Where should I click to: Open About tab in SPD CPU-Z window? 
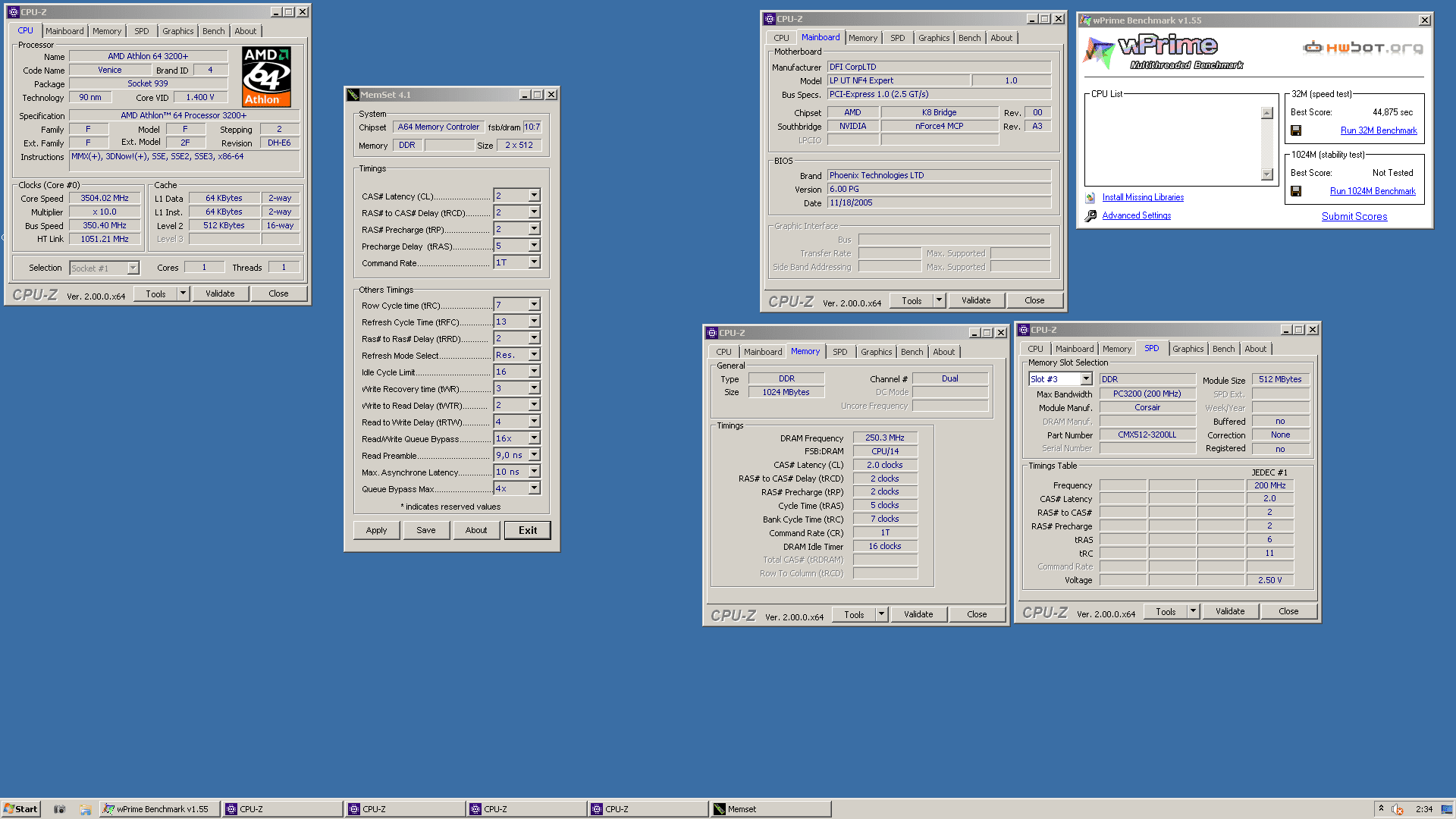pyautogui.click(x=1255, y=349)
